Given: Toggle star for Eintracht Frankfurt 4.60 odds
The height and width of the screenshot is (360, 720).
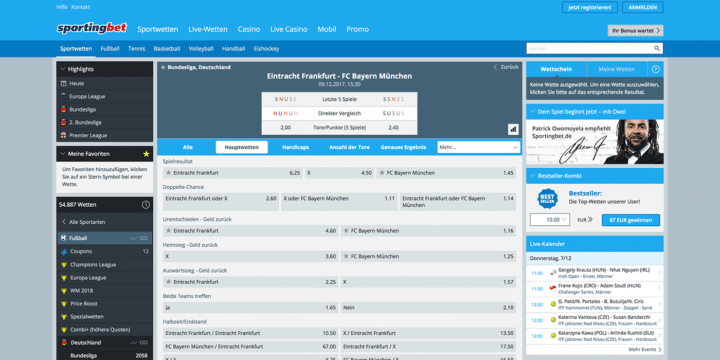Looking at the screenshot, I should [169, 231].
